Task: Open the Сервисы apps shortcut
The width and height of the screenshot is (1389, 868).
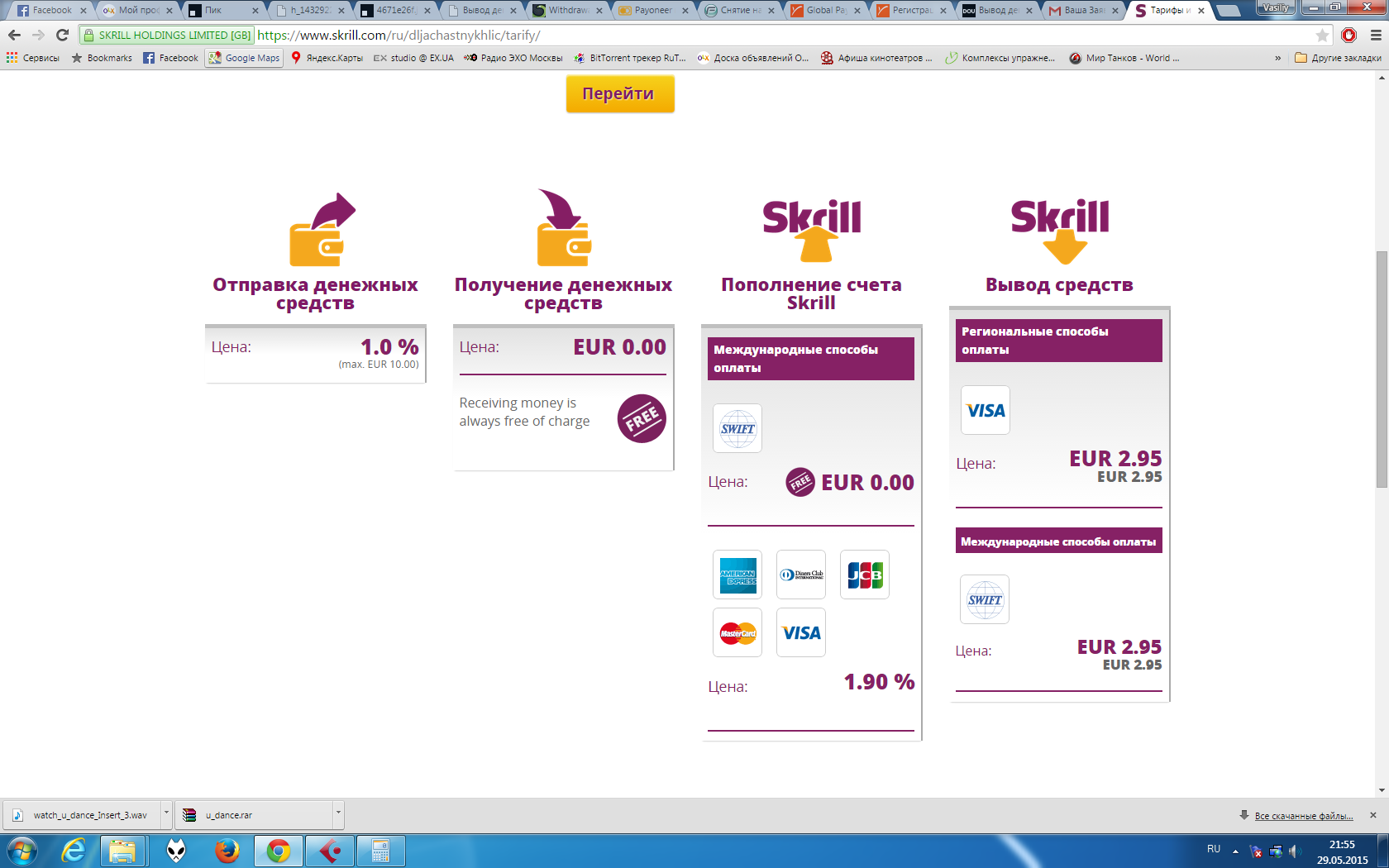Action: click(x=33, y=58)
